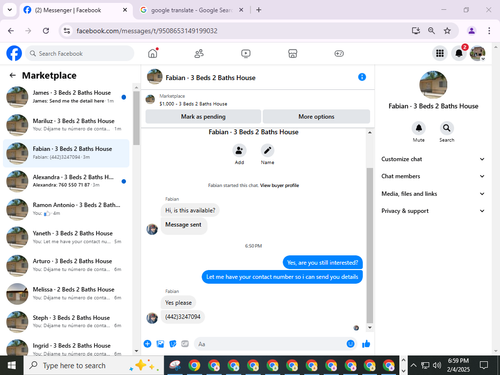Click the chat messages scrollbar
The width and height of the screenshot is (500, 375).
370,245
